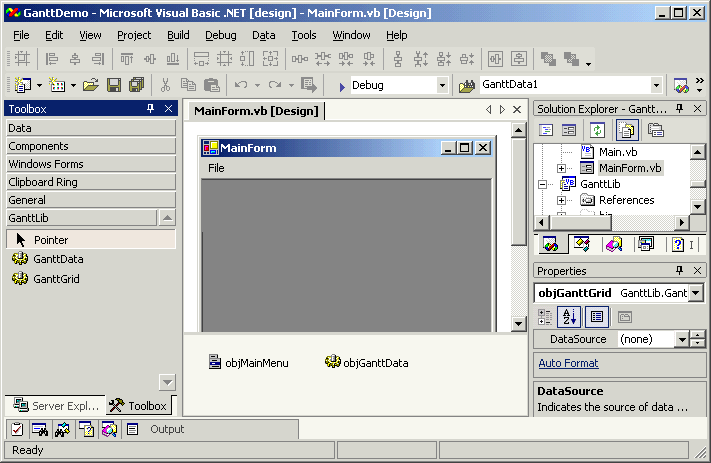711x463 pixels.
Task: Click Align Rights layout icon
Action: pyautogui.click(x=98, y=59)
